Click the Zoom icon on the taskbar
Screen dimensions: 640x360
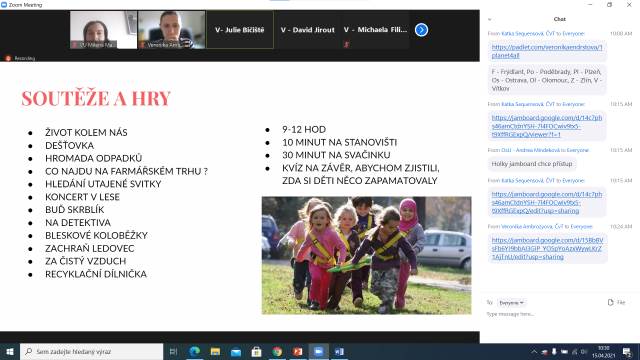tap(318, 351)
